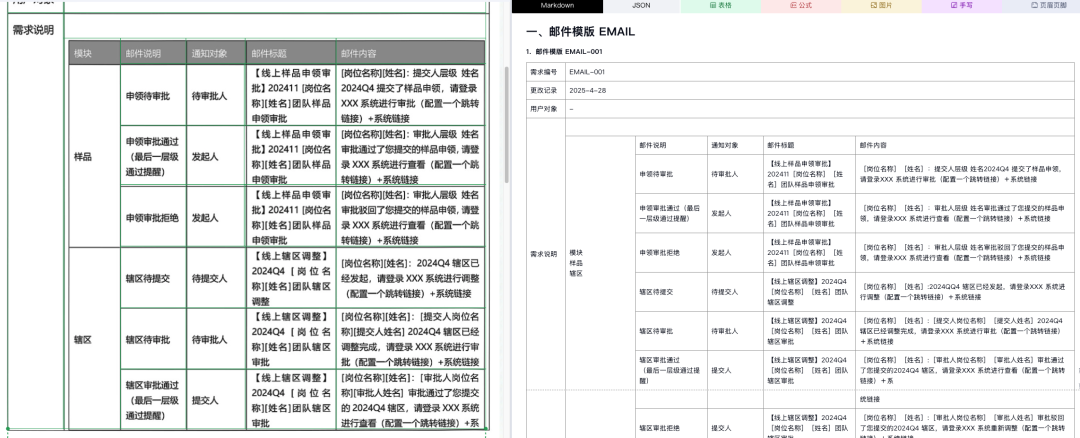Viewport: 1080px width, 438px height.
Task: Select the 页眉页脚 tab
Action: [1048, 6]
